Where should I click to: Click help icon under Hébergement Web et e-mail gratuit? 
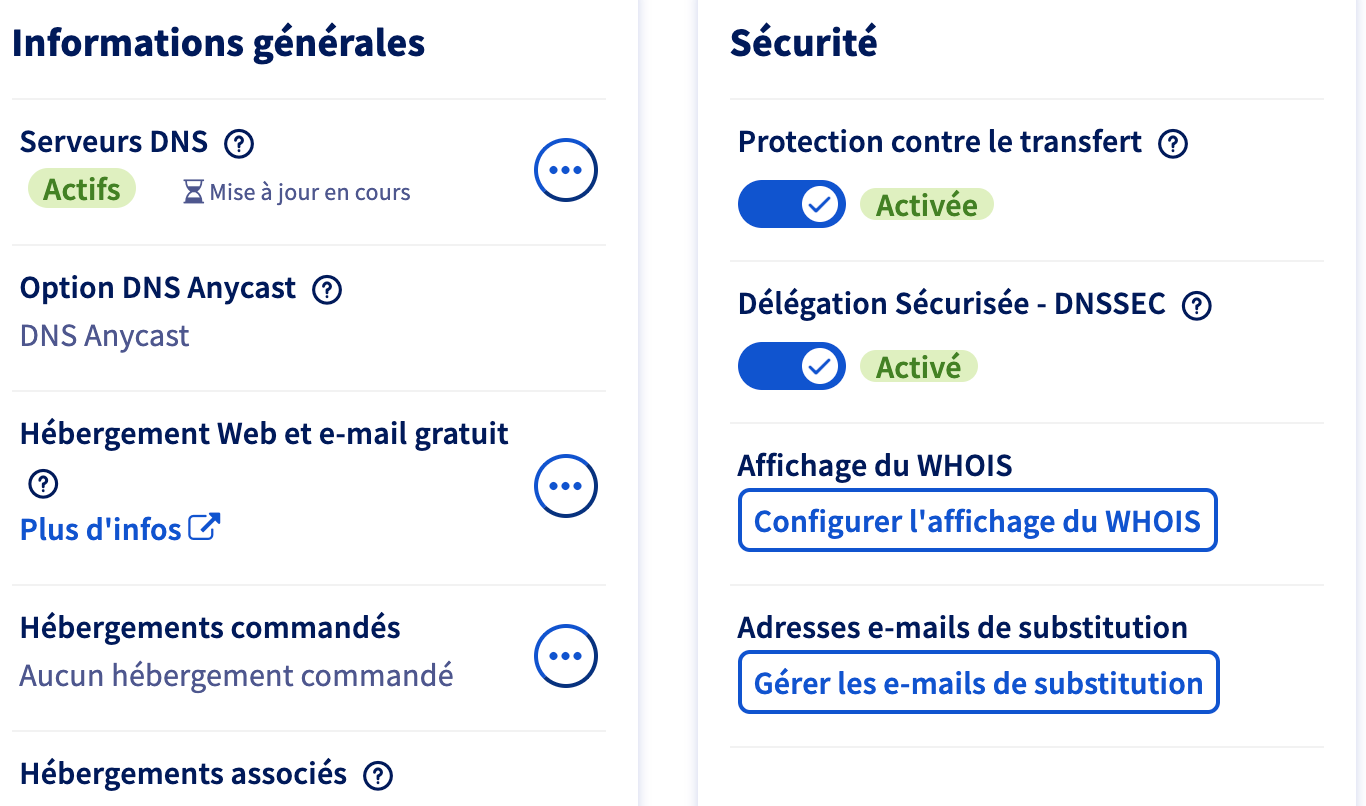pyautogui.click(x=43, y=485)
